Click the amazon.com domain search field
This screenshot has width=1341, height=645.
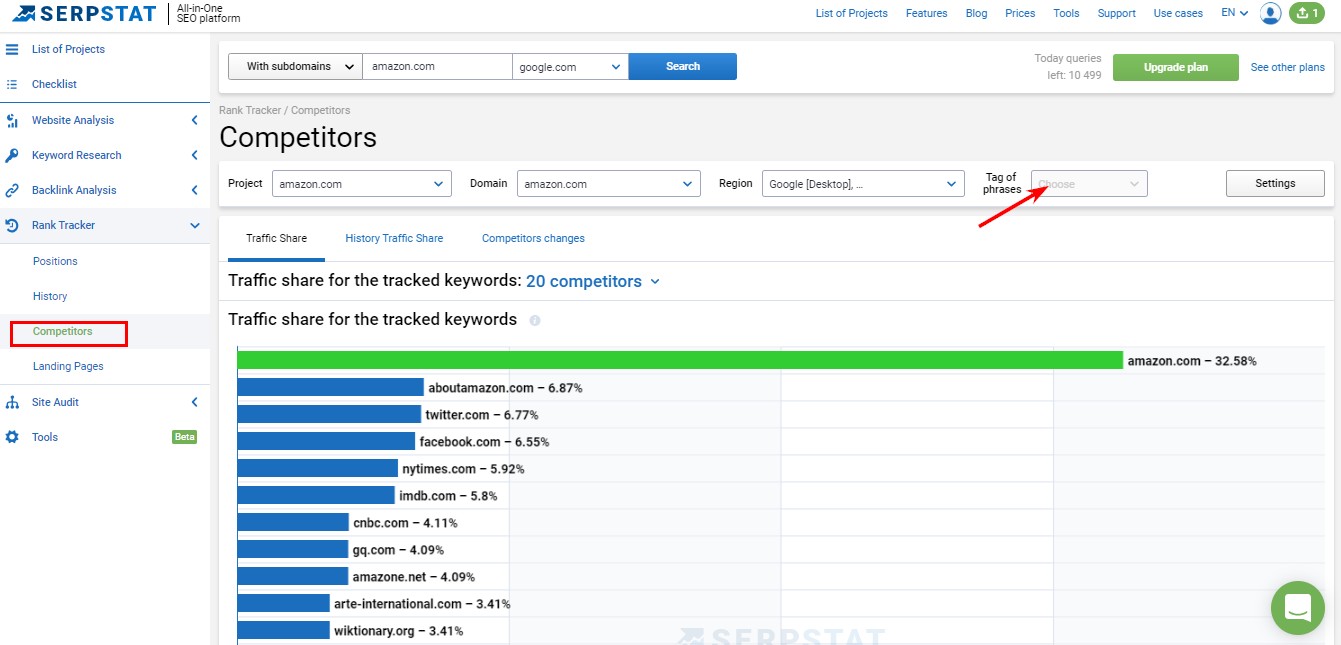(437, 66)
